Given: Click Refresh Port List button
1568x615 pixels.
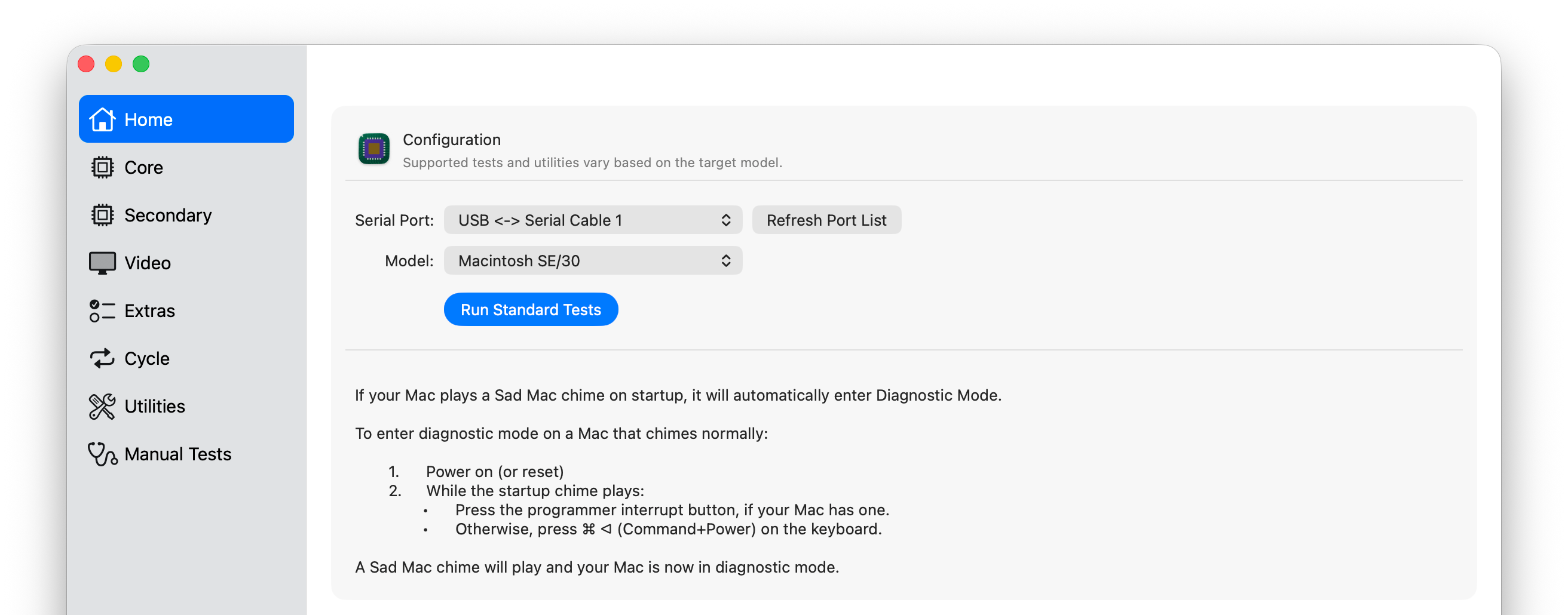Looking at the screenshot, I should coord(826,220).
